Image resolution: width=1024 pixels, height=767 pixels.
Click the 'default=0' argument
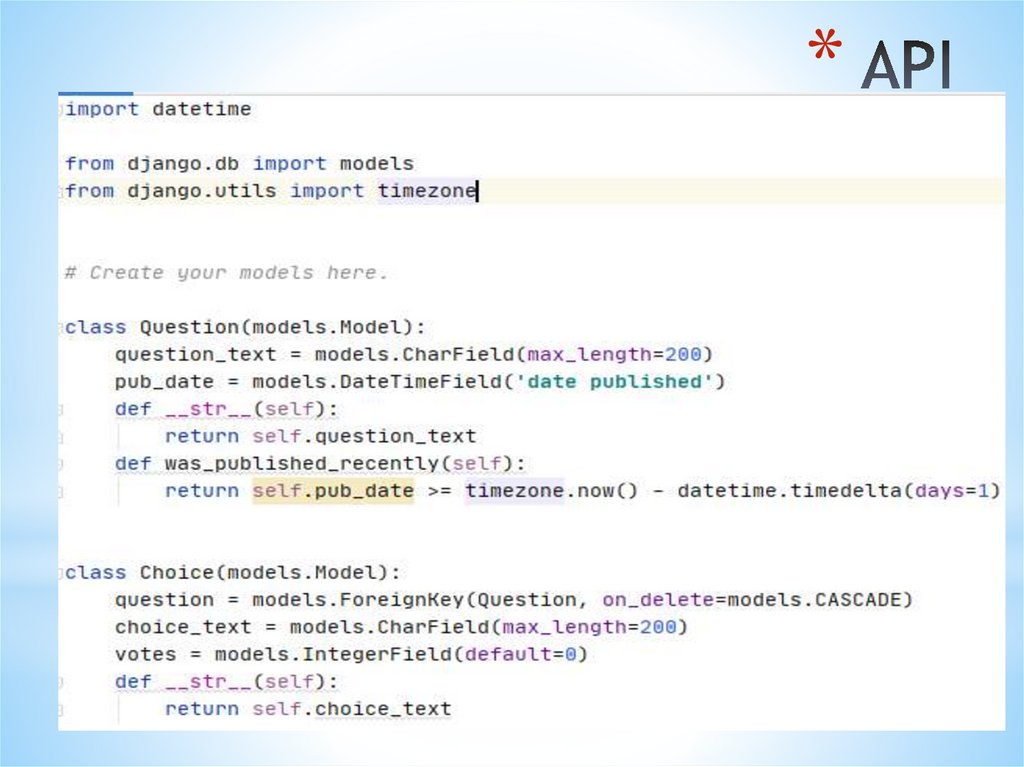click(520, 654)
